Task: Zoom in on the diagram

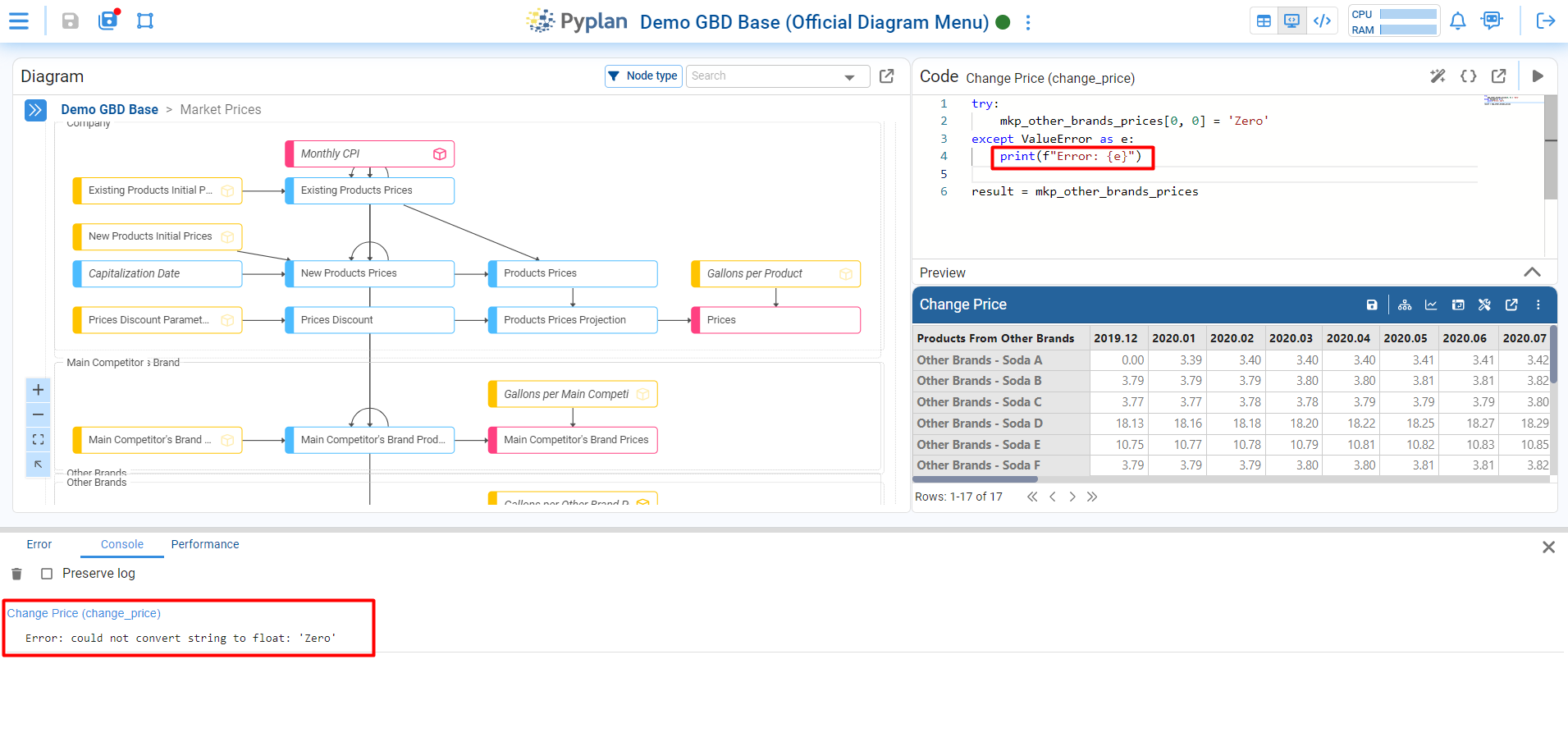Action: coord(38,390)
